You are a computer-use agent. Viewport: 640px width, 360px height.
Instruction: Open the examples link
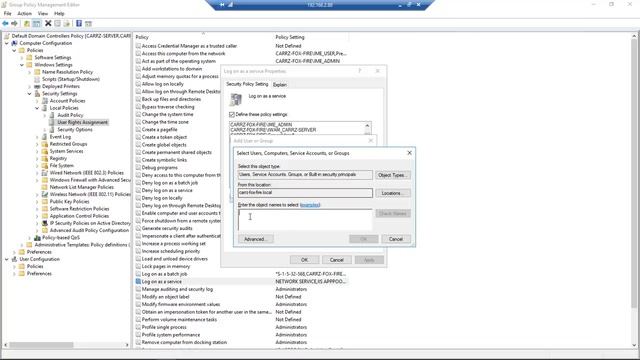[x=310, y=205]
